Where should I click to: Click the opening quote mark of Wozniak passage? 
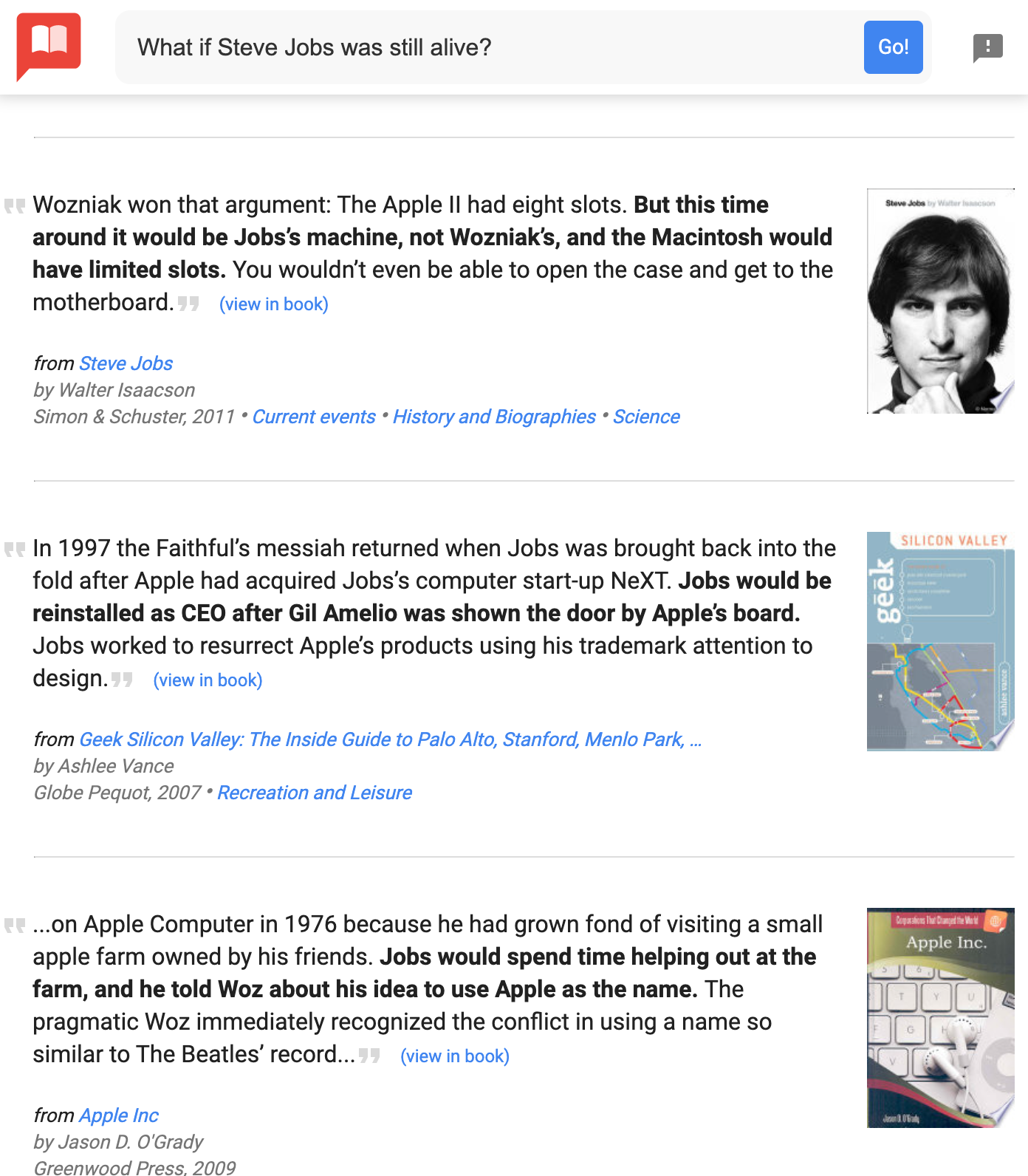[x=15, y=205]
